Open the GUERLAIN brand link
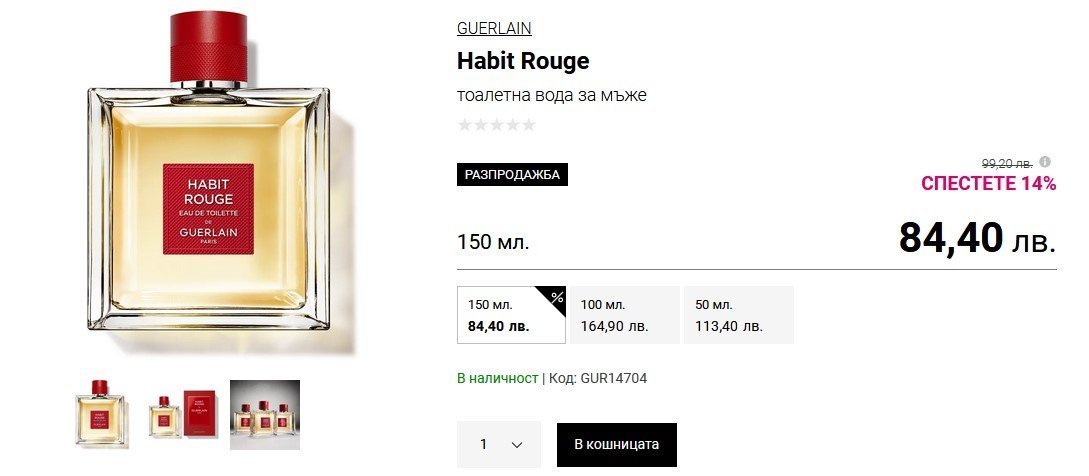This screenshot has width=1089, height=476. click(494, 28)
